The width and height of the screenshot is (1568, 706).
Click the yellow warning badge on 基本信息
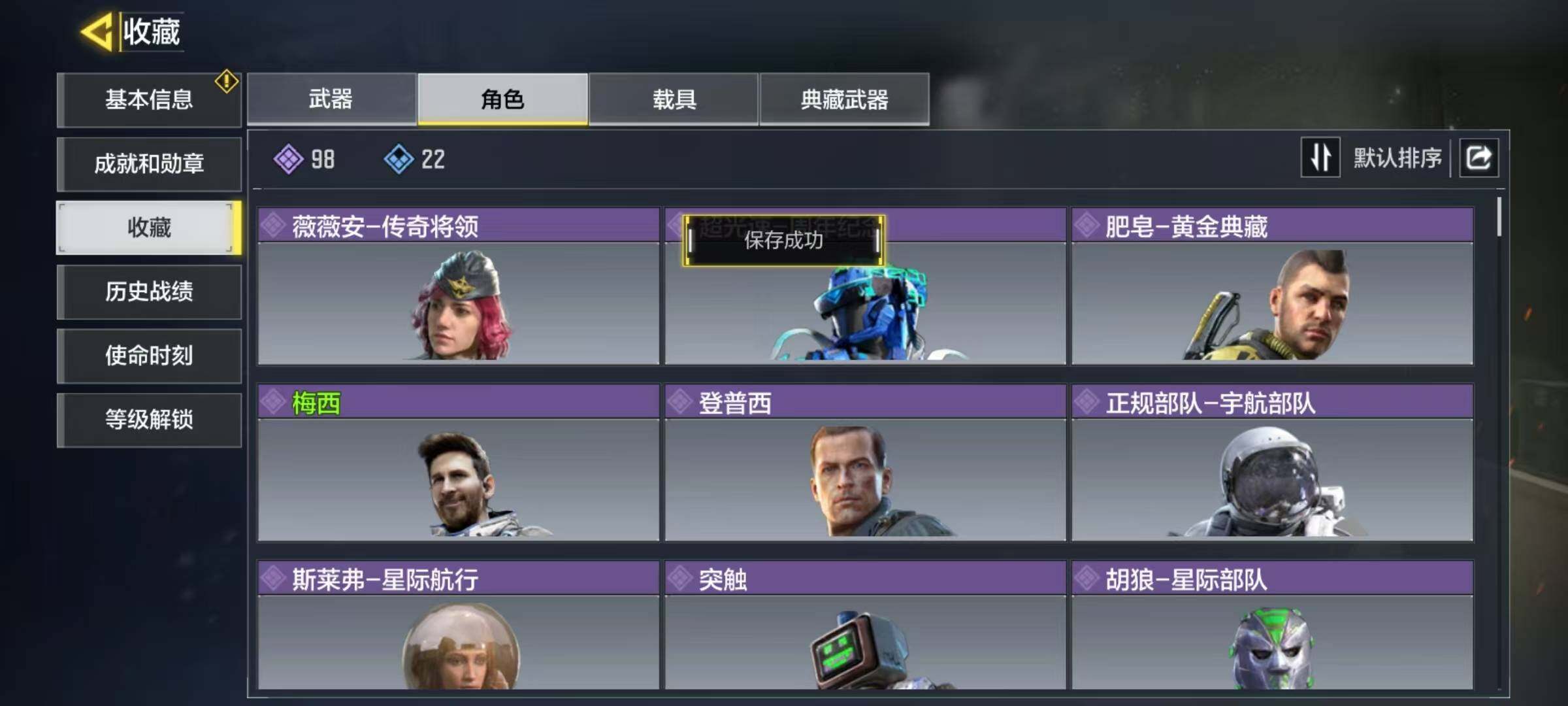point(226,82)
